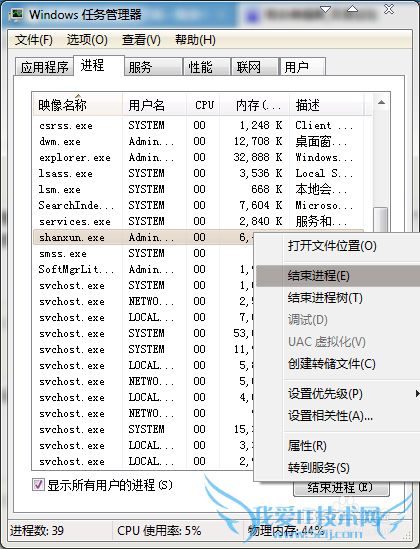Choose 结束进程(E) in context menu
420x549 pixels.
(x=338, y=276)
